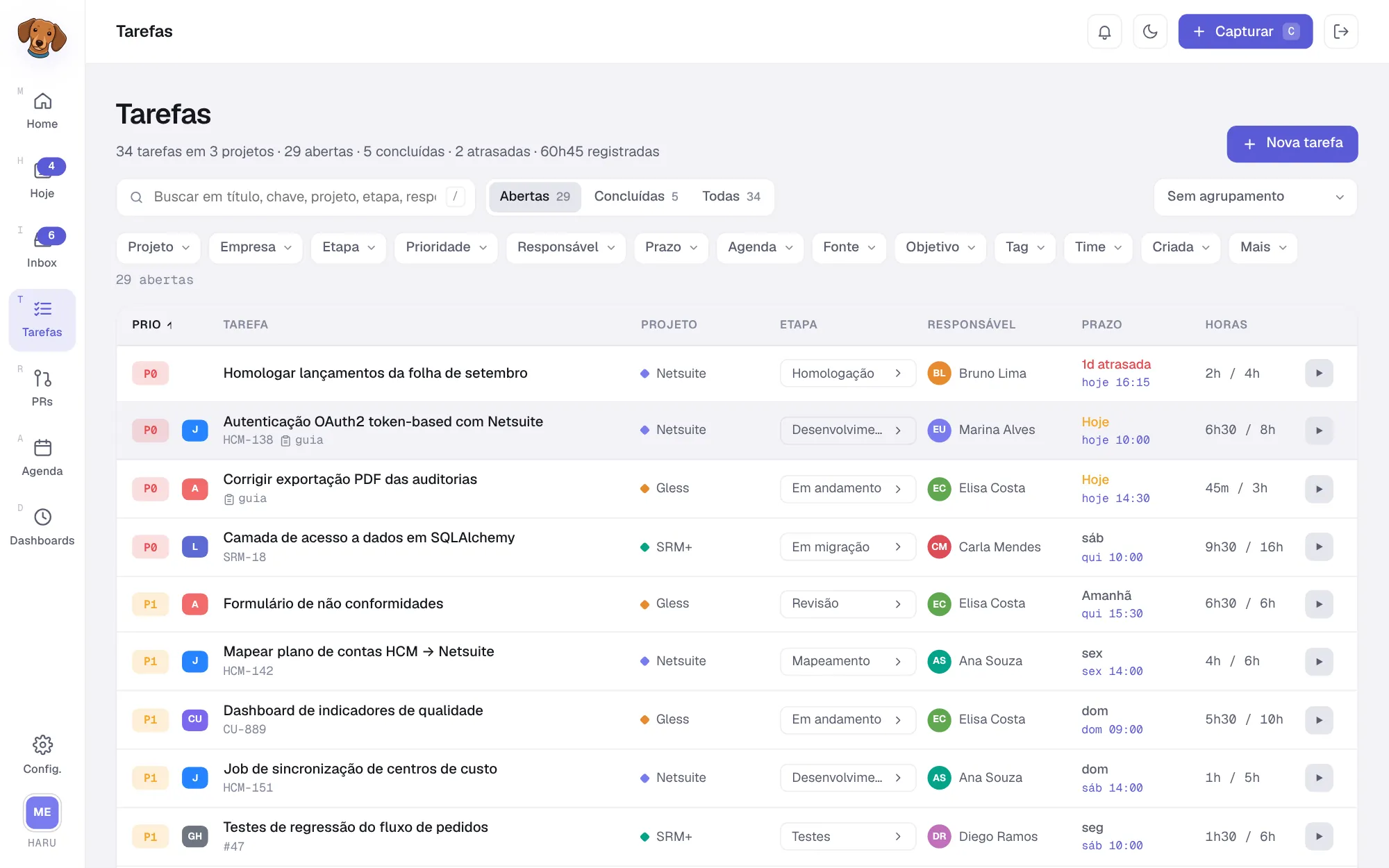Open the Projeto filter

(158, 247)
